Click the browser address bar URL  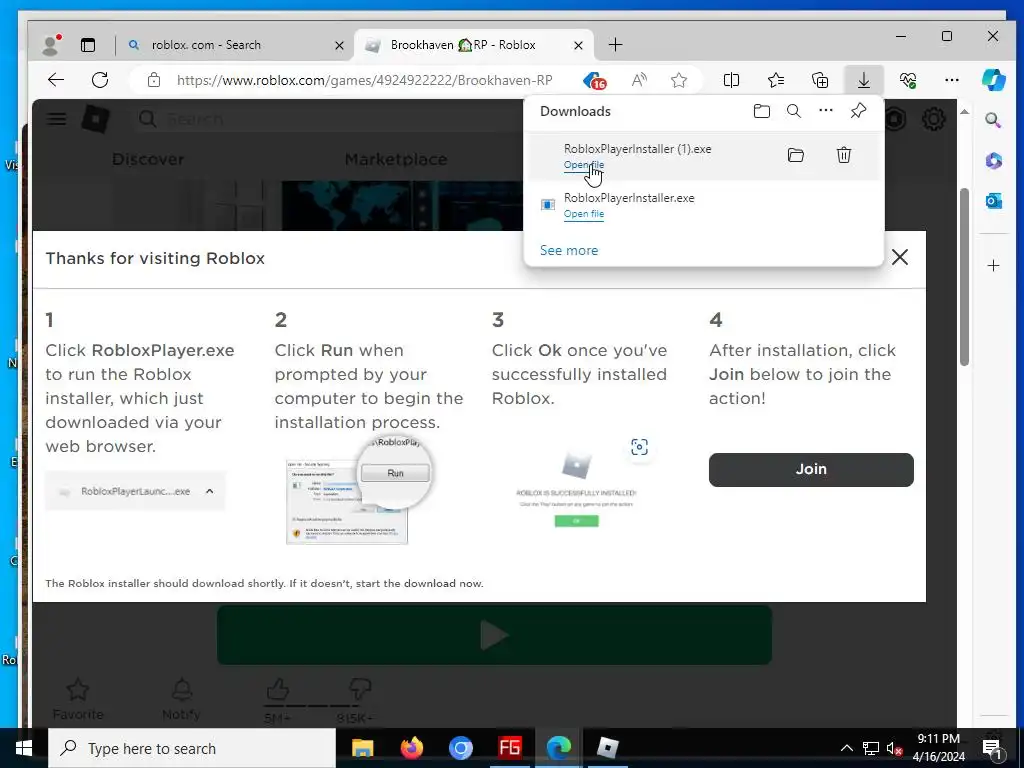click(364, 80)
